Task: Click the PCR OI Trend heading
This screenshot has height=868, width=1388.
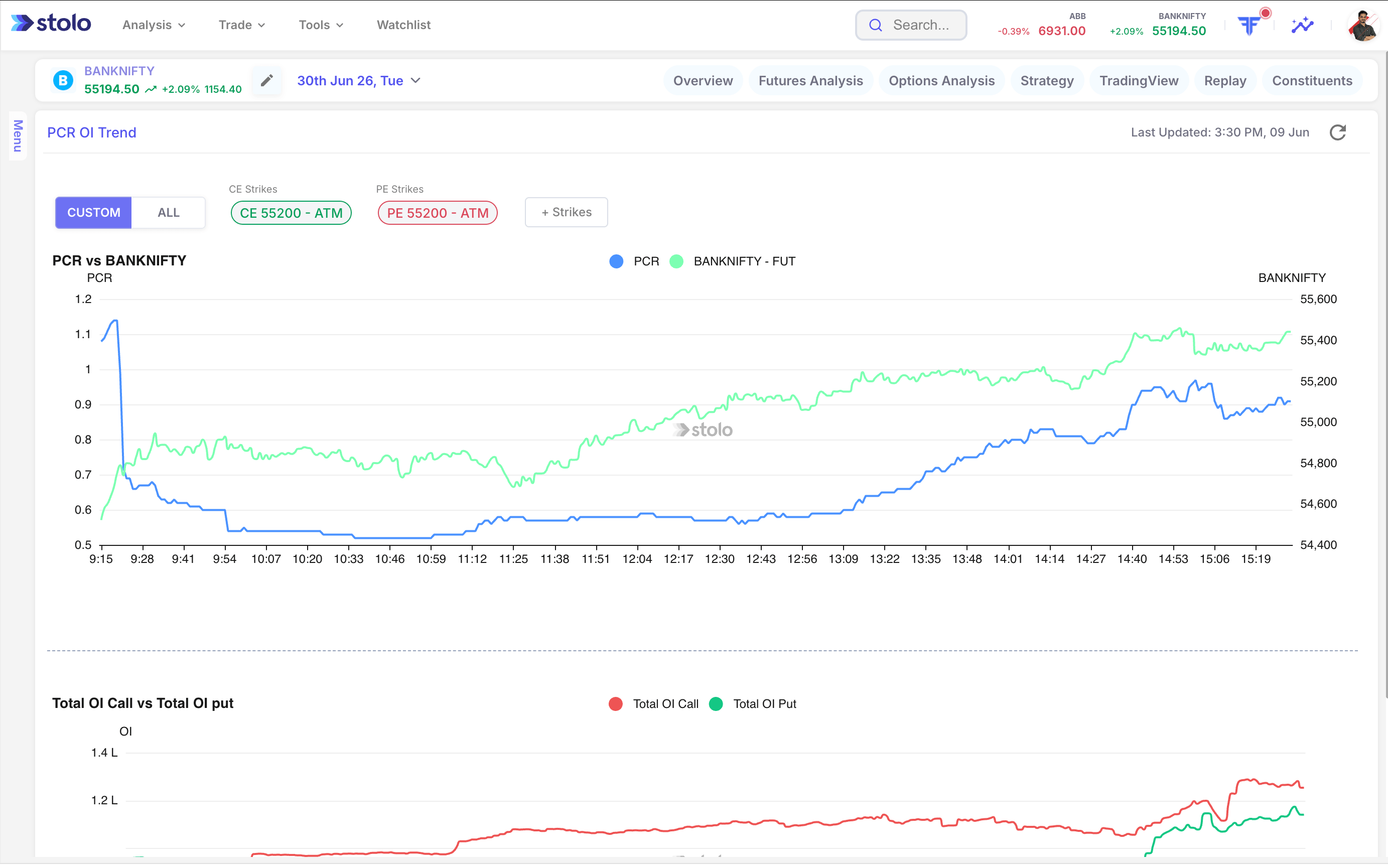Action: coord(92,132)
